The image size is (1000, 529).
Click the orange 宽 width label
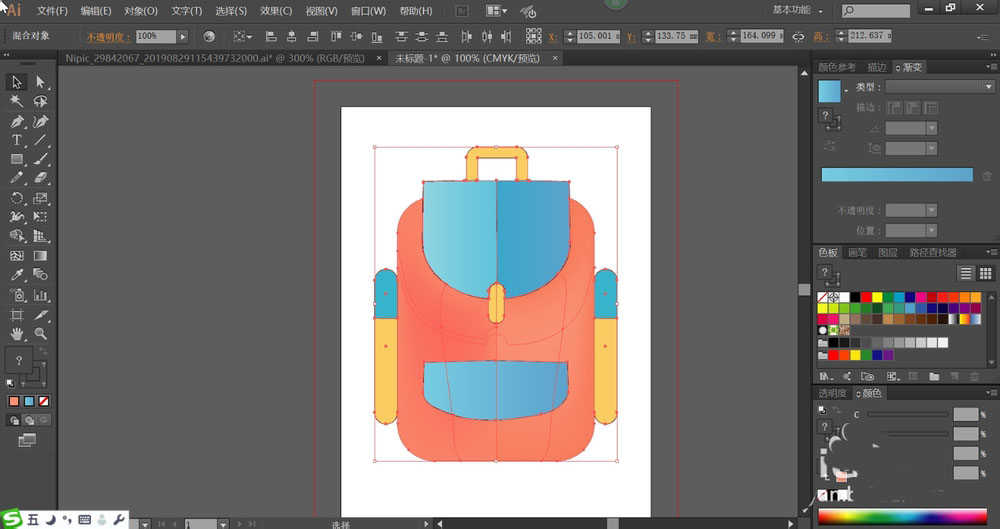coord(712,37)
